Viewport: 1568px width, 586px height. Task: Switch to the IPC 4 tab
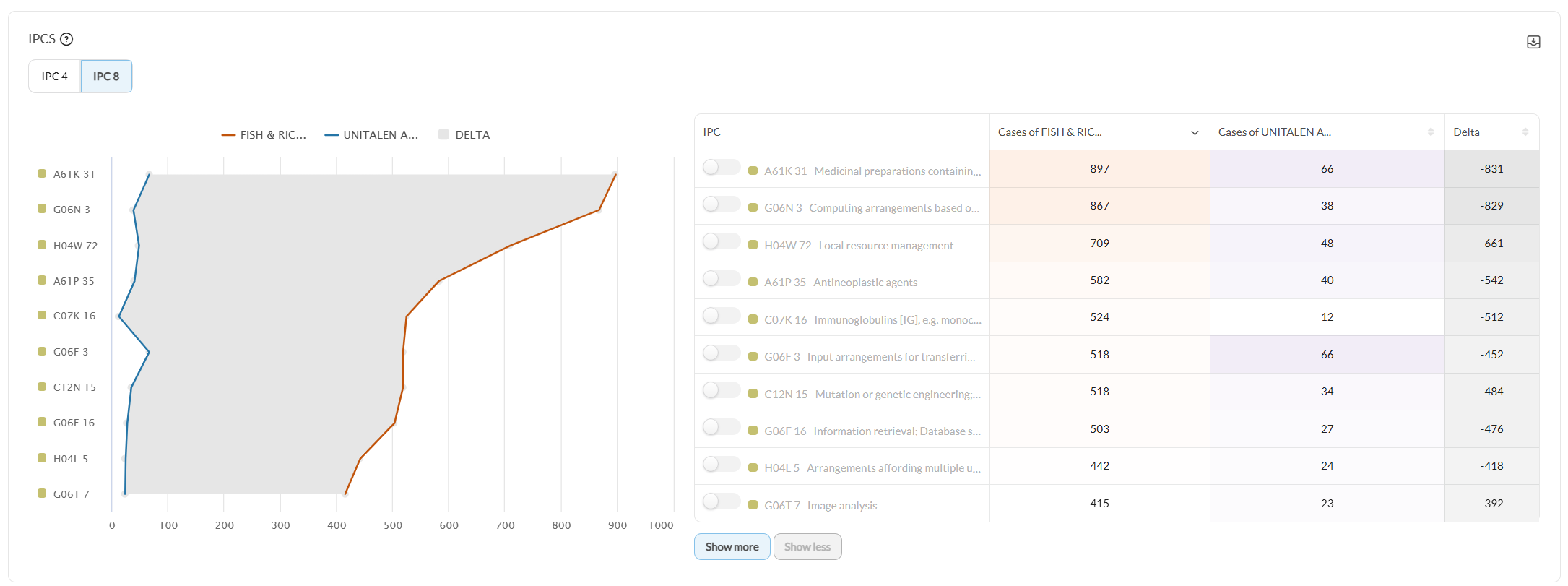coord(54,76)
